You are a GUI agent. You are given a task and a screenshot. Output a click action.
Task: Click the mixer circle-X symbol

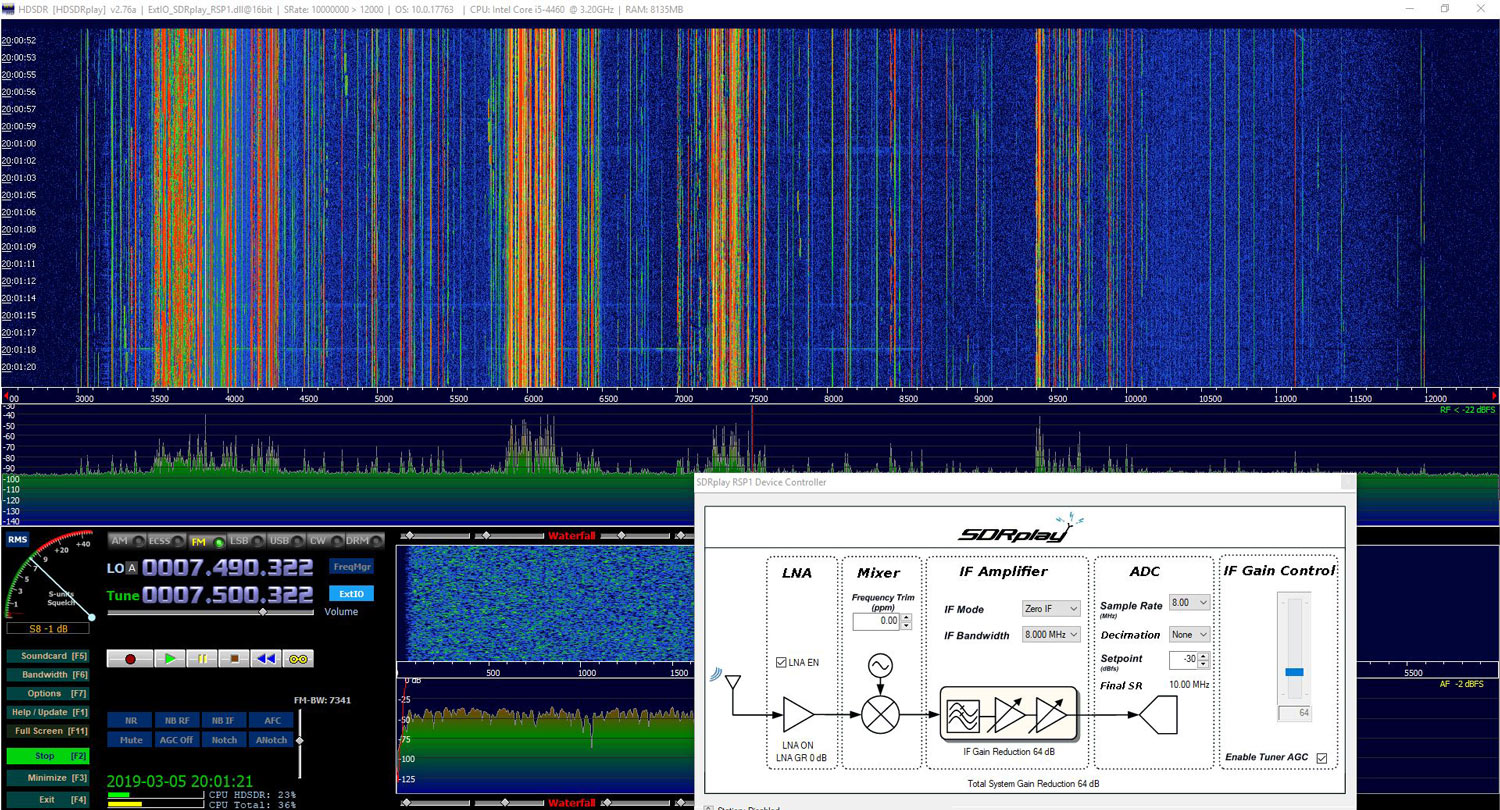880,715
